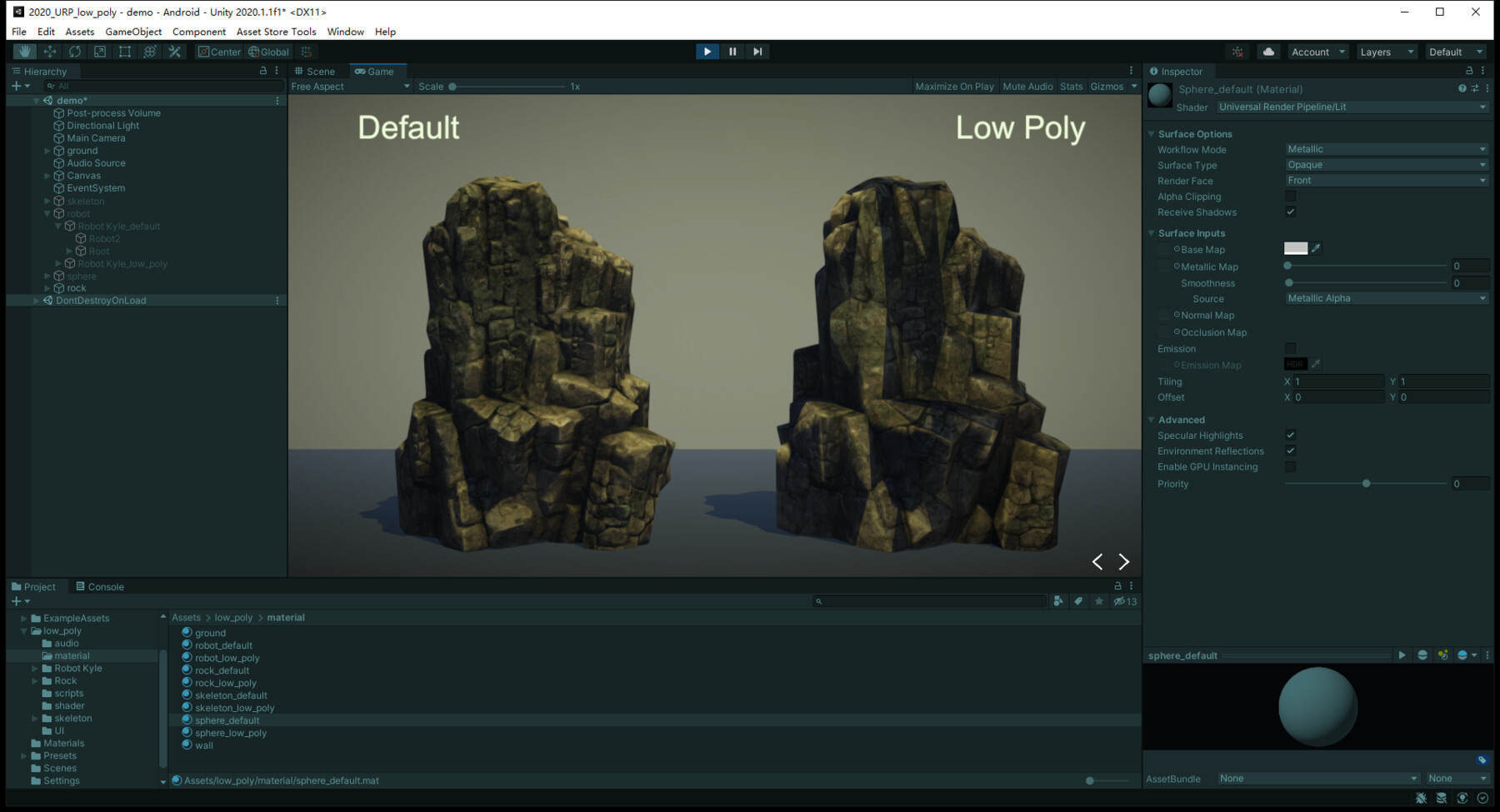Image resolution: width=1500 pixels, height=812 pixels.
Task: Disable Receive Shadows
Action: click(x=1290, y=212)
